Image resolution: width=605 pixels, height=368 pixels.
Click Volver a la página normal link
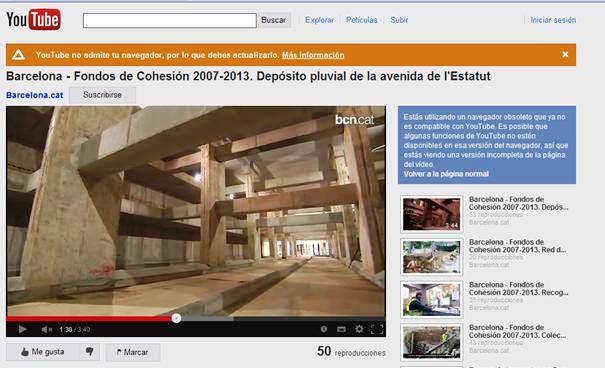click(446, 174)
